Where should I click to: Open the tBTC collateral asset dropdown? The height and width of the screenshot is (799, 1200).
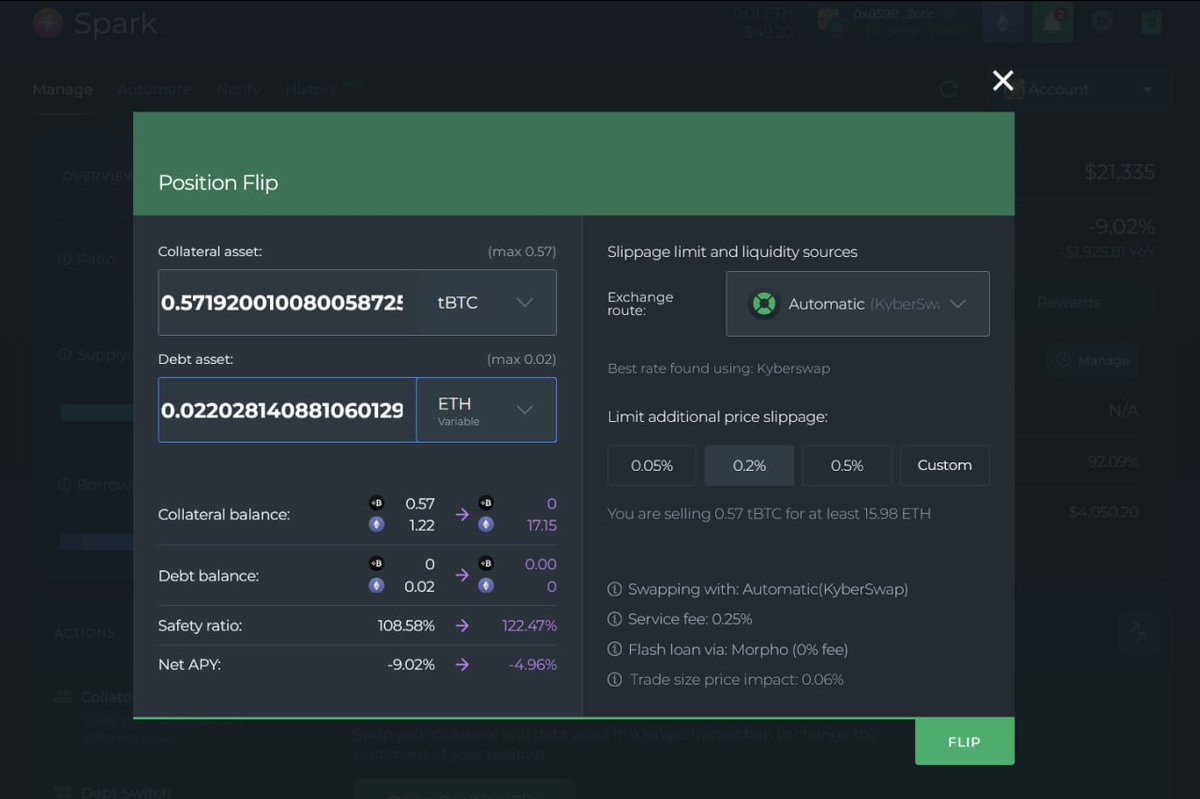486,302
